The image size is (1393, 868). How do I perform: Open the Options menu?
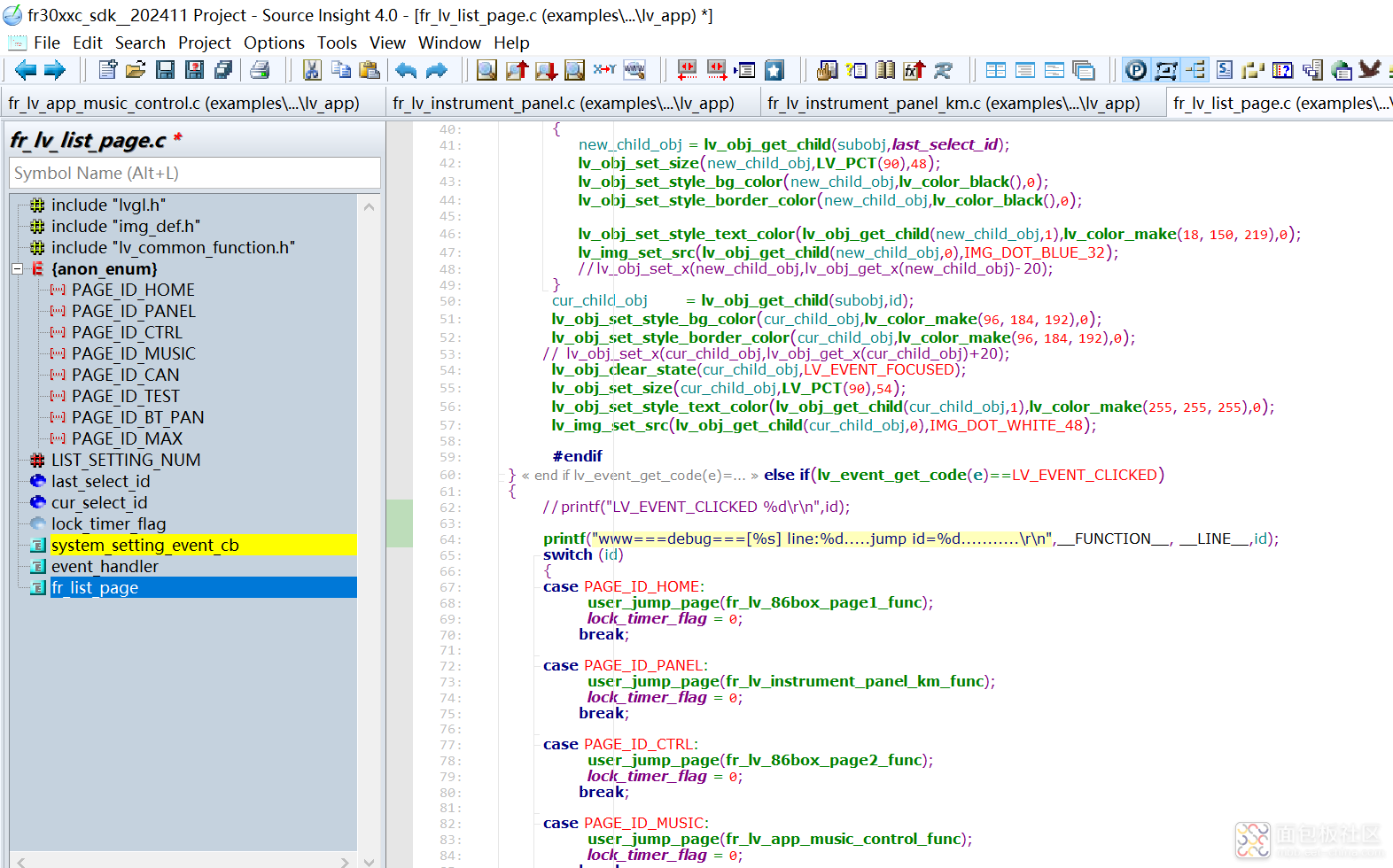274,43
